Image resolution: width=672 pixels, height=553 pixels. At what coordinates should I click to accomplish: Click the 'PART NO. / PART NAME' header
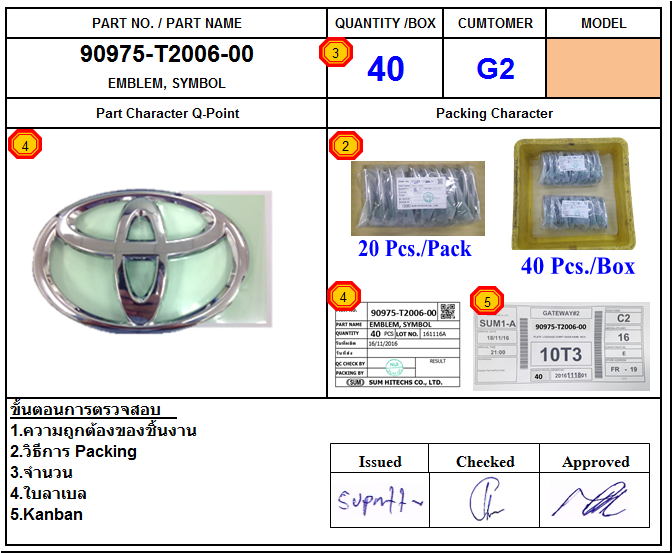click(x=167, y=23)
